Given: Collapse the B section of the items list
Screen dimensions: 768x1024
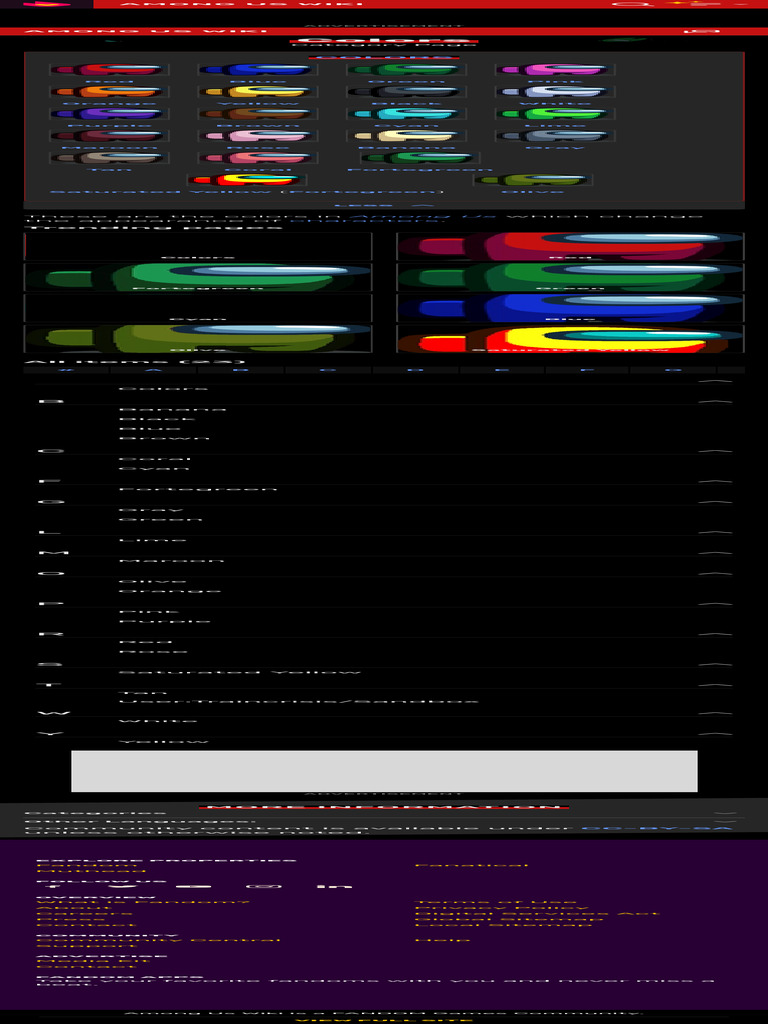Looking at the screenshot, I should click(x=715, y=401).
